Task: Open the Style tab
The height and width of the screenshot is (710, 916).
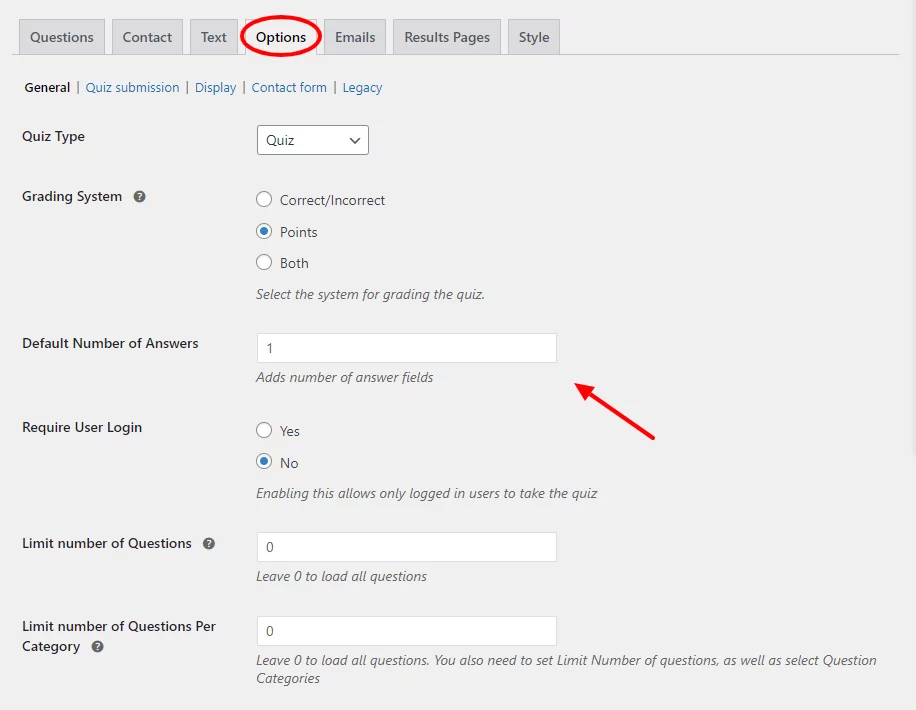Action: coord(534,37)
